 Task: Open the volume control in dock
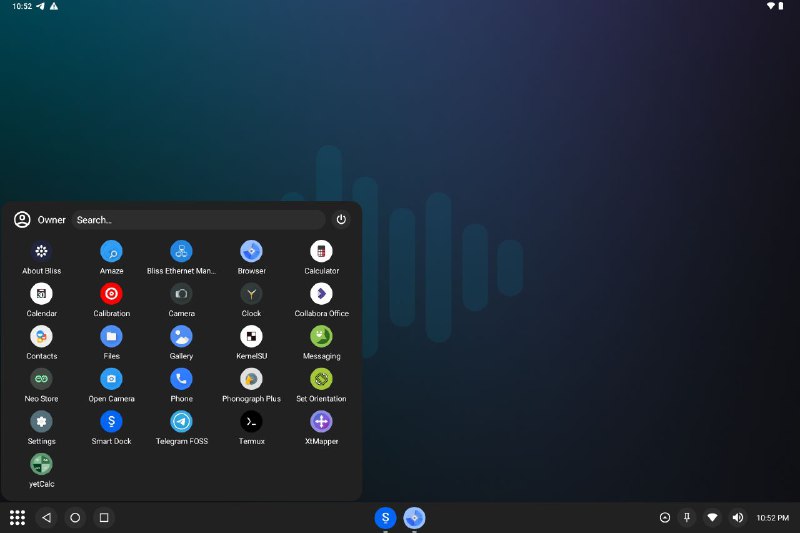pyautogui.click(x=738, y=518)
